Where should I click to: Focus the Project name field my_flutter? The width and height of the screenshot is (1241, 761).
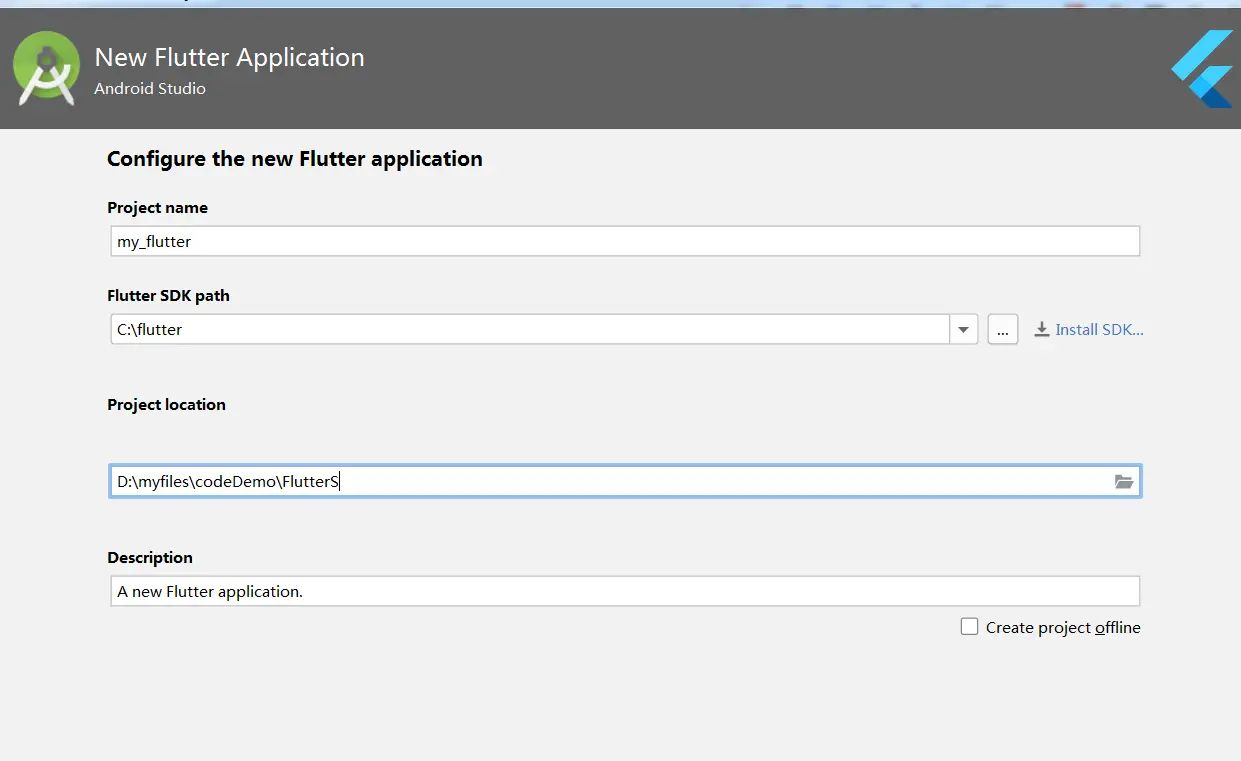(x=625, y=241)
